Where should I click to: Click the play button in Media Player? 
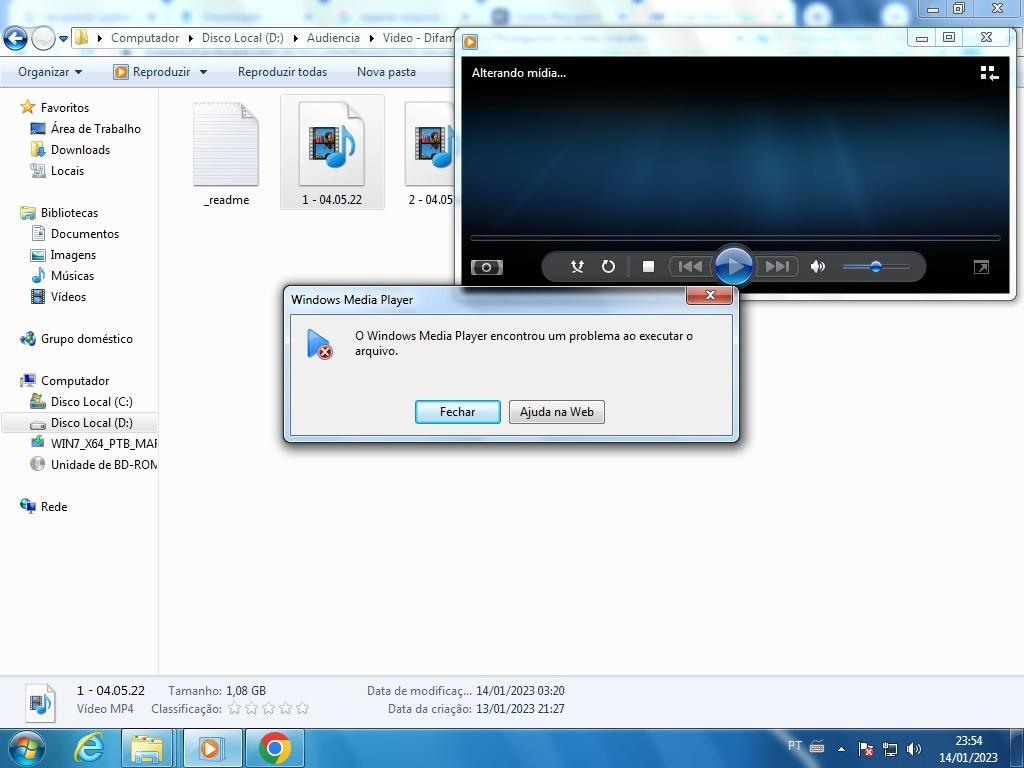[733, 266]
